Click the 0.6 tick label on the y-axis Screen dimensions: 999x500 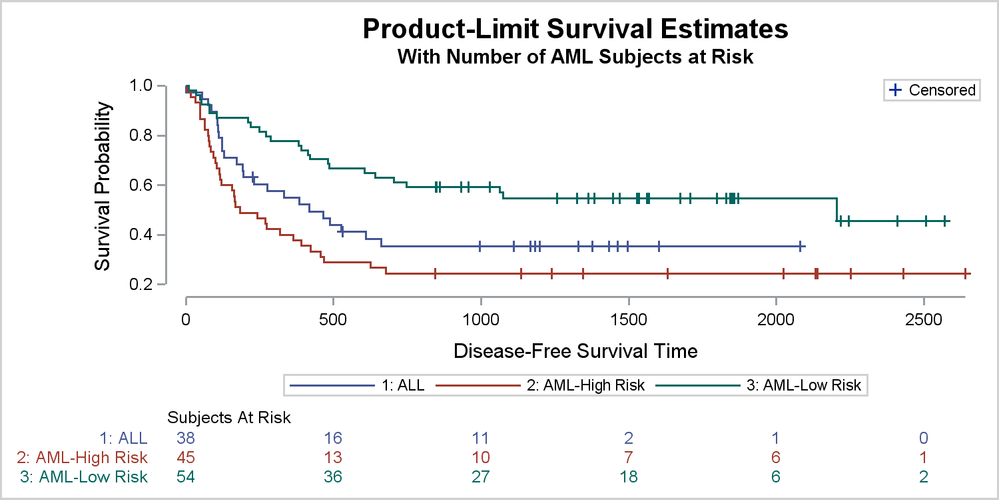point(141,185)
